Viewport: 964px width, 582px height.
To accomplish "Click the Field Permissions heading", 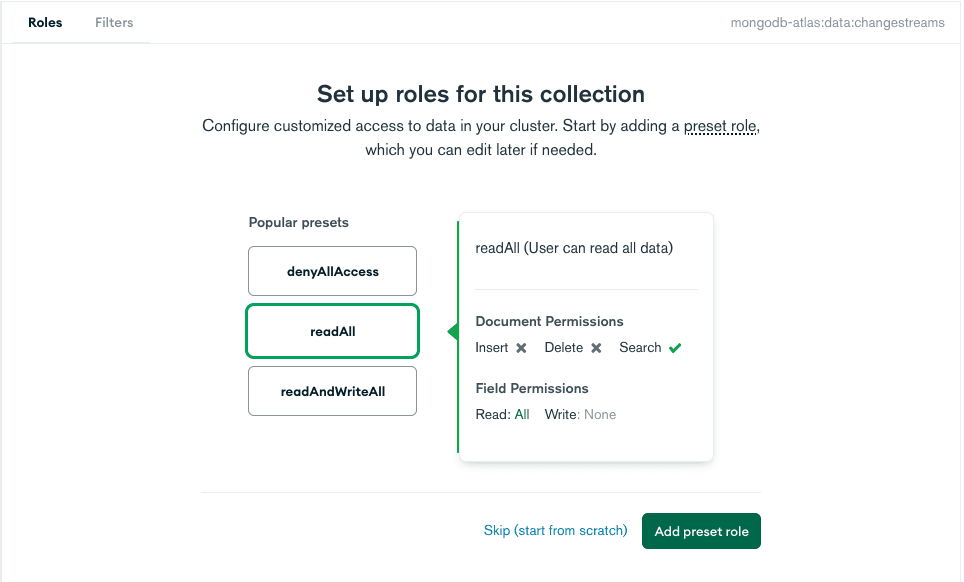I will click(532, 388).
